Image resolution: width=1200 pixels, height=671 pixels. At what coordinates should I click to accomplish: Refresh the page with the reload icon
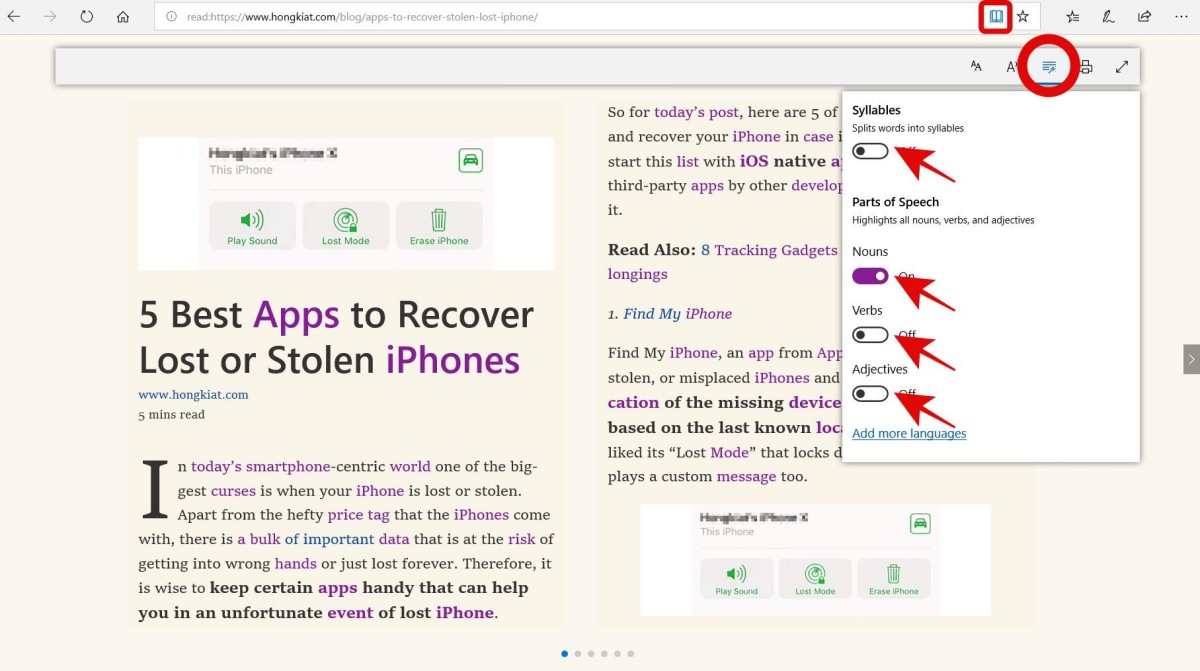[x=87, y=17]
